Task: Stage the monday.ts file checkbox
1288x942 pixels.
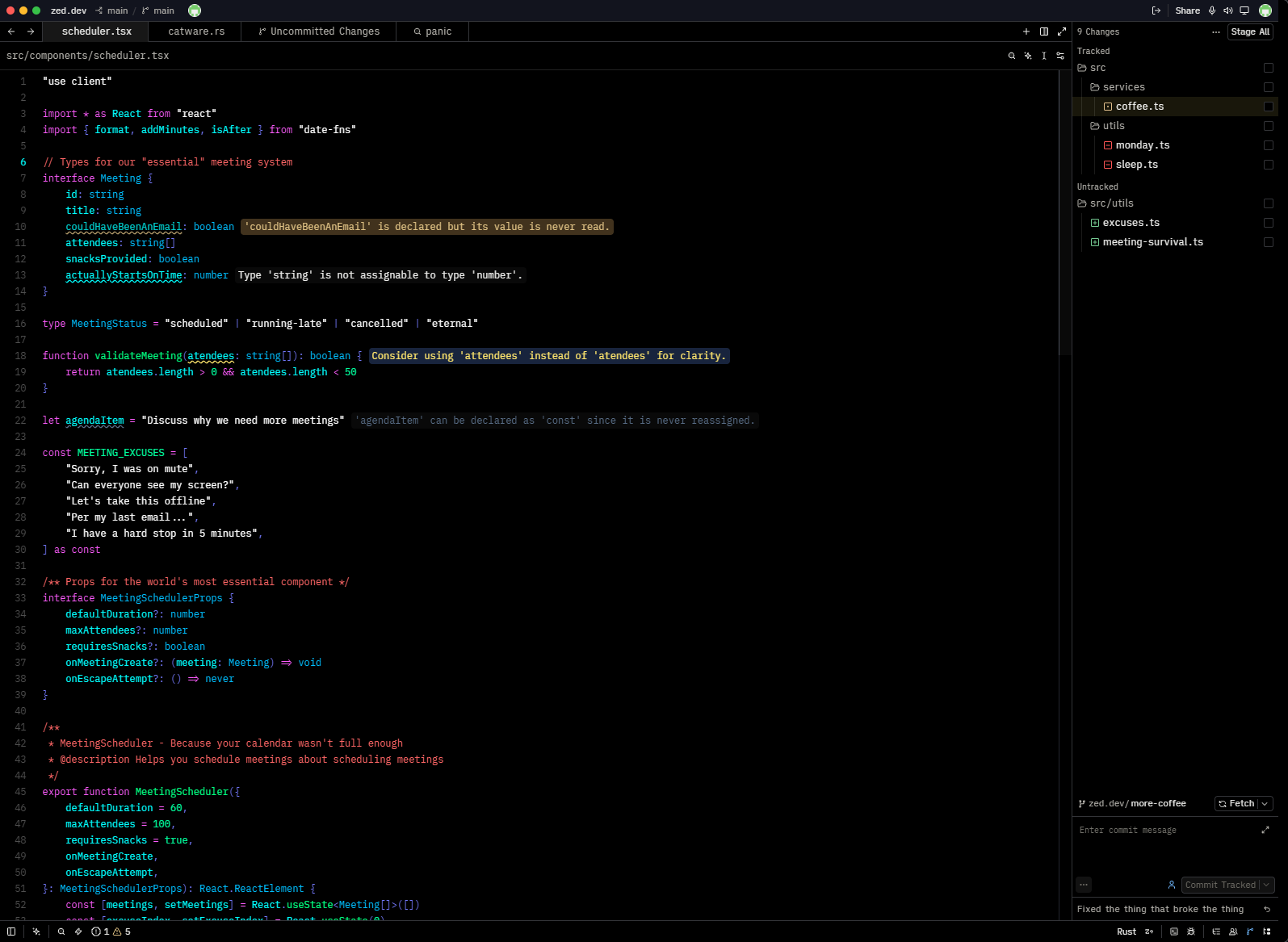Action: pos(1269,145)
